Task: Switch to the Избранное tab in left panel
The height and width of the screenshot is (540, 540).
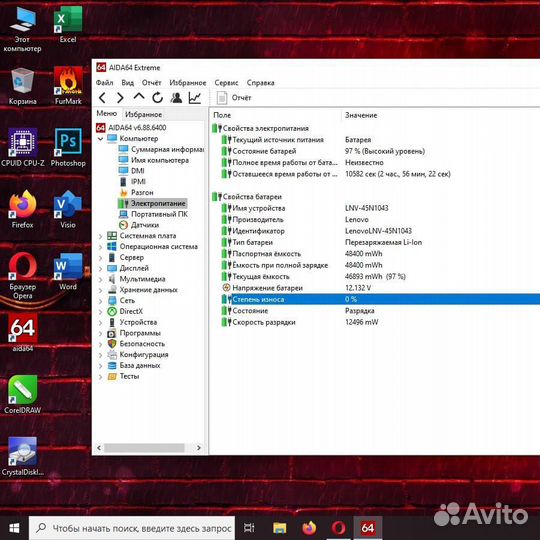Action: (143, 114)
